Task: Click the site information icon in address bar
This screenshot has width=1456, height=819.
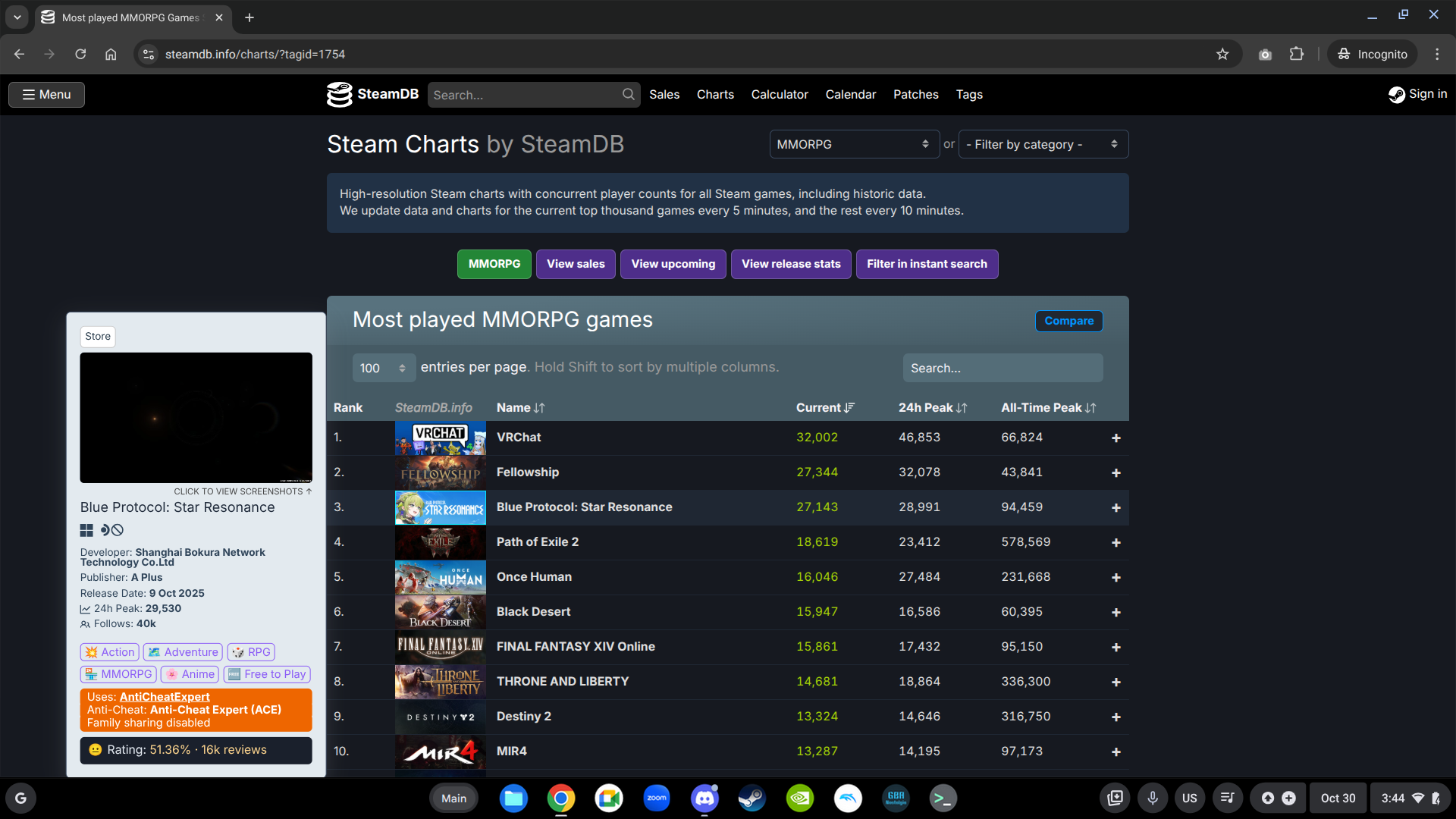Action: click(149, 54)
